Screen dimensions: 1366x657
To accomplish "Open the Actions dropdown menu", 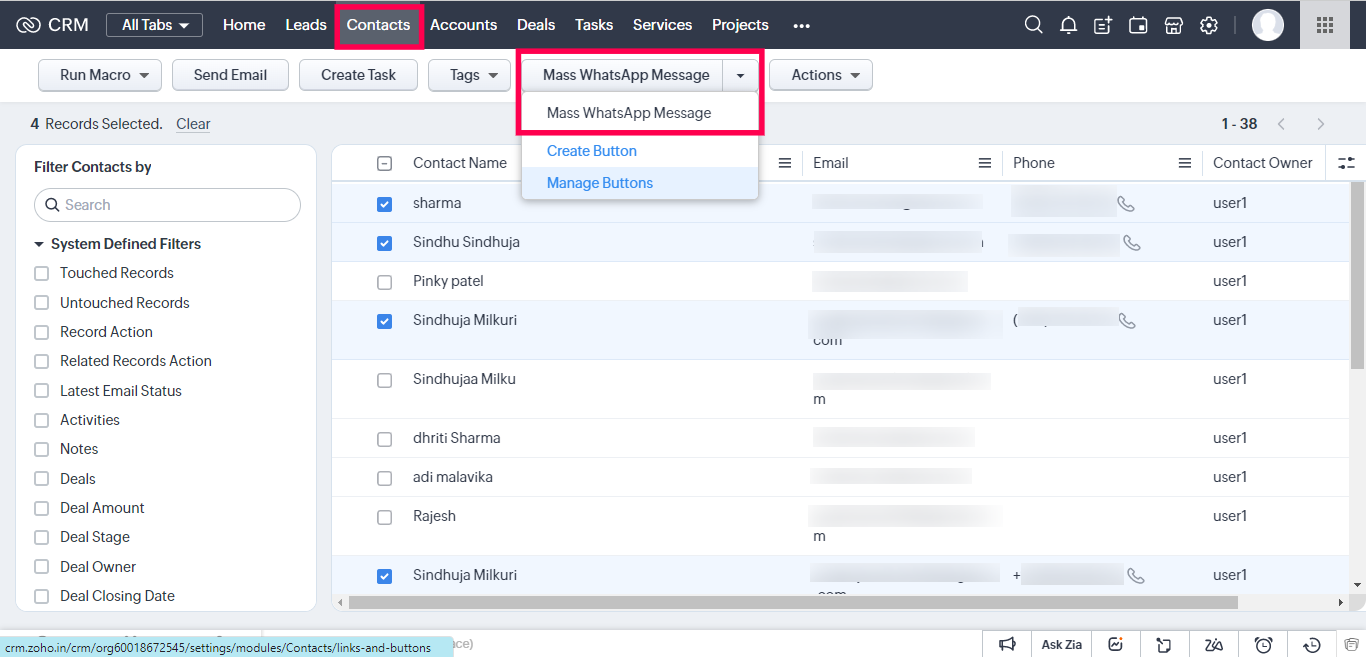I will 820,75.
